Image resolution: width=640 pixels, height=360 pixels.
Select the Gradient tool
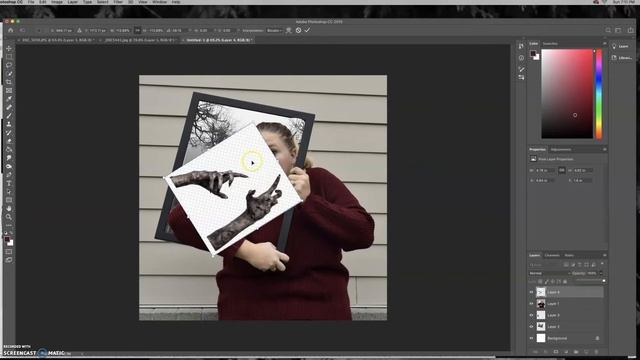9,149
